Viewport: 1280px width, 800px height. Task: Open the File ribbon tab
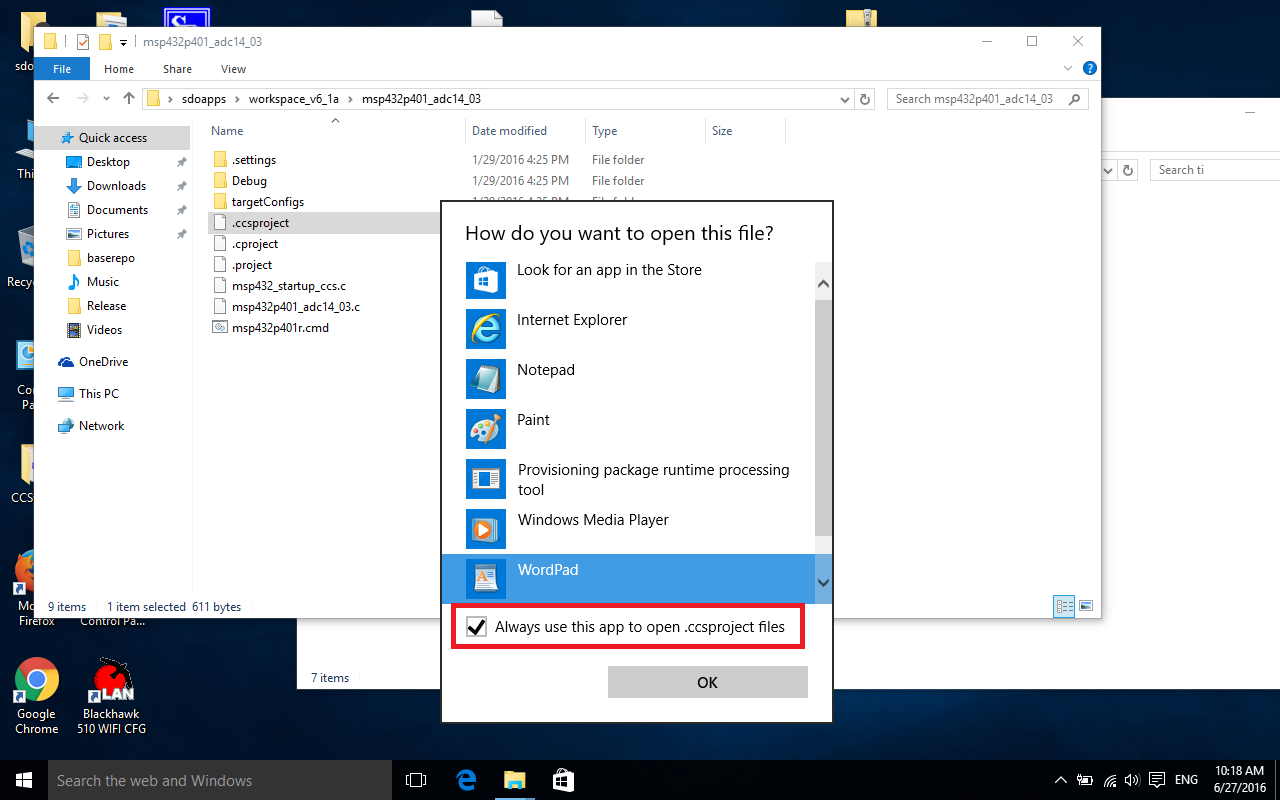click(x=62, y=69)
